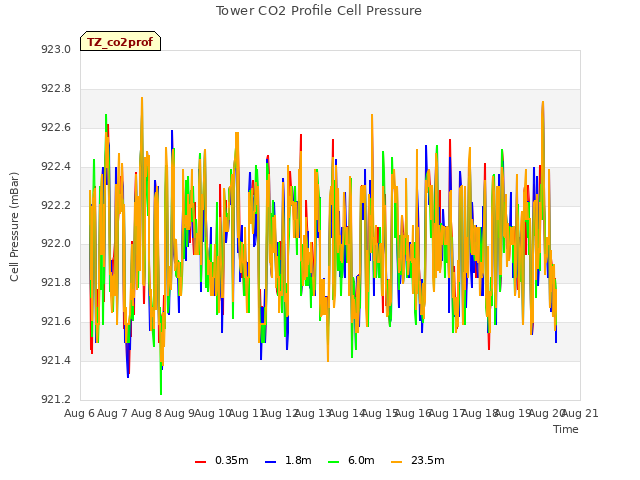The height and width of the screenshot is (480, 640).
Task: Toggle the 0.35m legend entry
Action: point(222,460)
